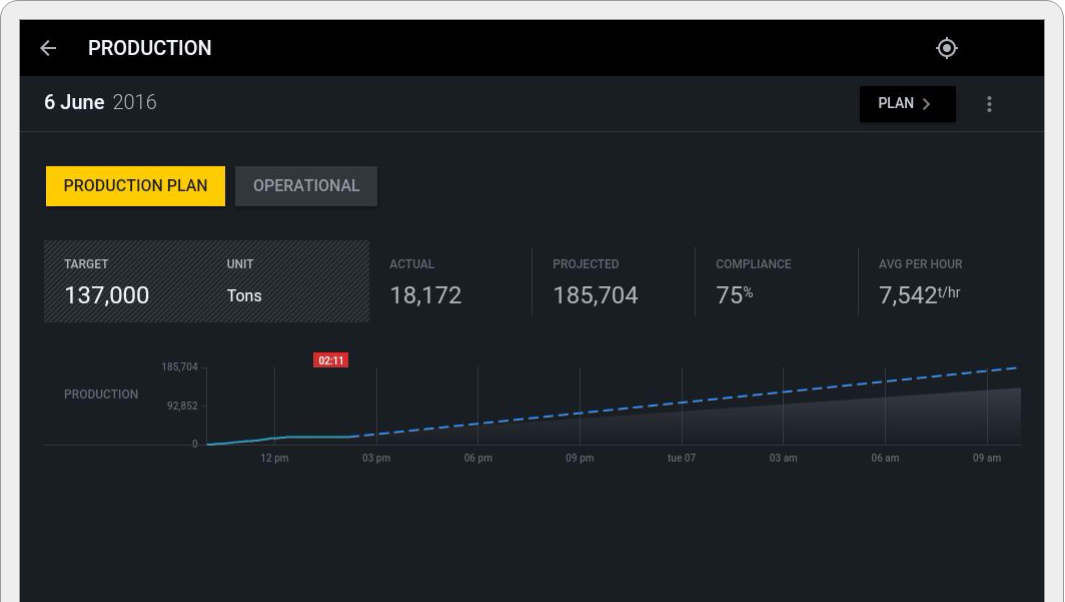Select the 6 June 2016 date
Image resolution: width=1065 pixels, height=602 pixels.
coord(100,102)
